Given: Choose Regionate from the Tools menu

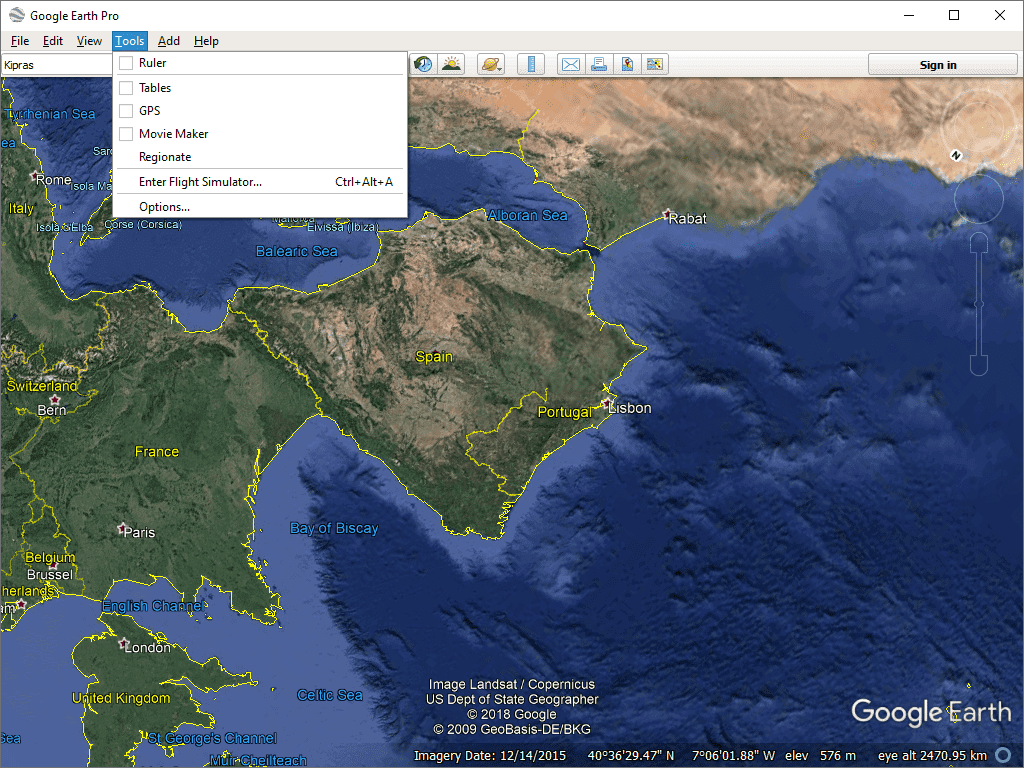Looking at the screenshot, I should coord(260,157).
